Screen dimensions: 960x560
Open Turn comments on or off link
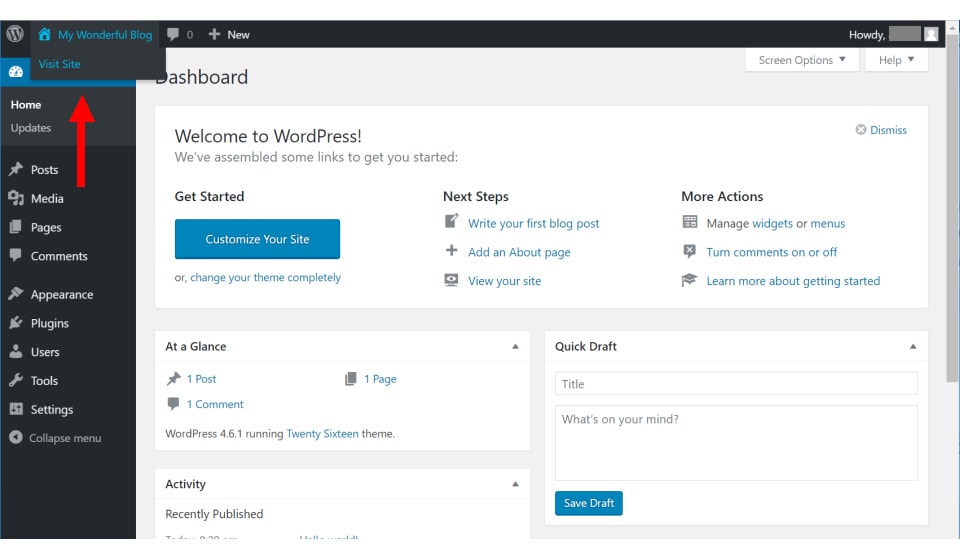coord(771,252)
